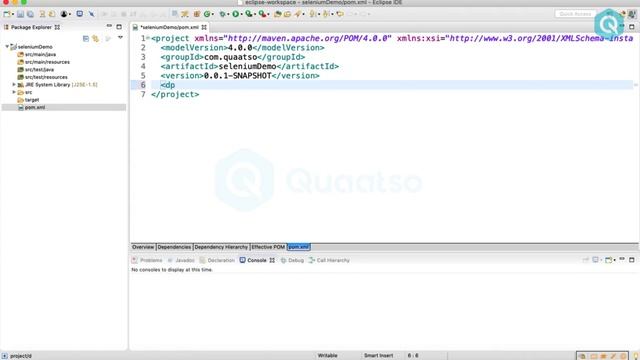Screen dimensions: 640x360
Task: Open the Package Explorer View Menu arrow
Action: (120, 38)
